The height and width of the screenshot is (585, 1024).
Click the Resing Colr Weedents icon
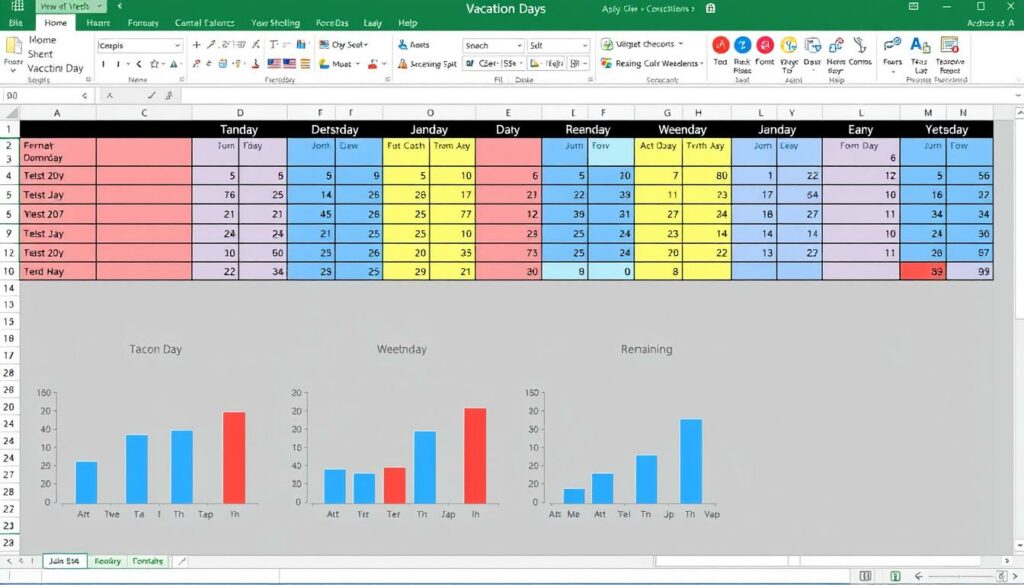point(607,63)
